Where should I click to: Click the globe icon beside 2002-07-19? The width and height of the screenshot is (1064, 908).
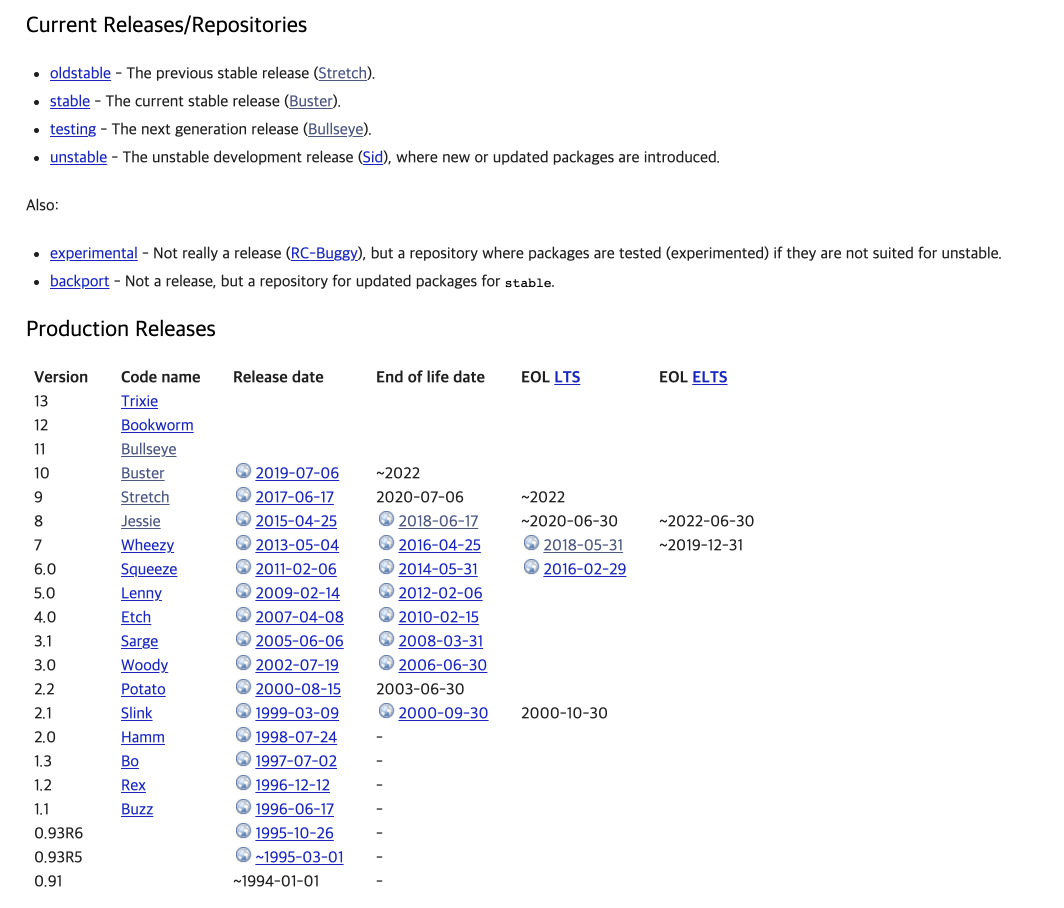click(x=243, y=663)
